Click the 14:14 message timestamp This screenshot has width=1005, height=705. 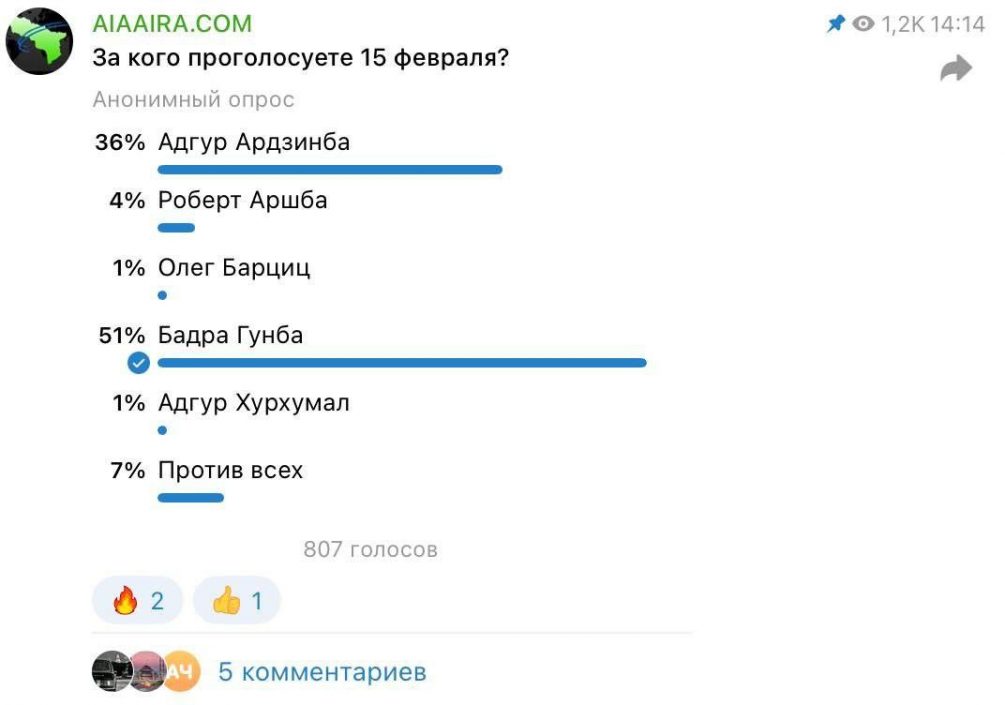(x=958, y=25)
